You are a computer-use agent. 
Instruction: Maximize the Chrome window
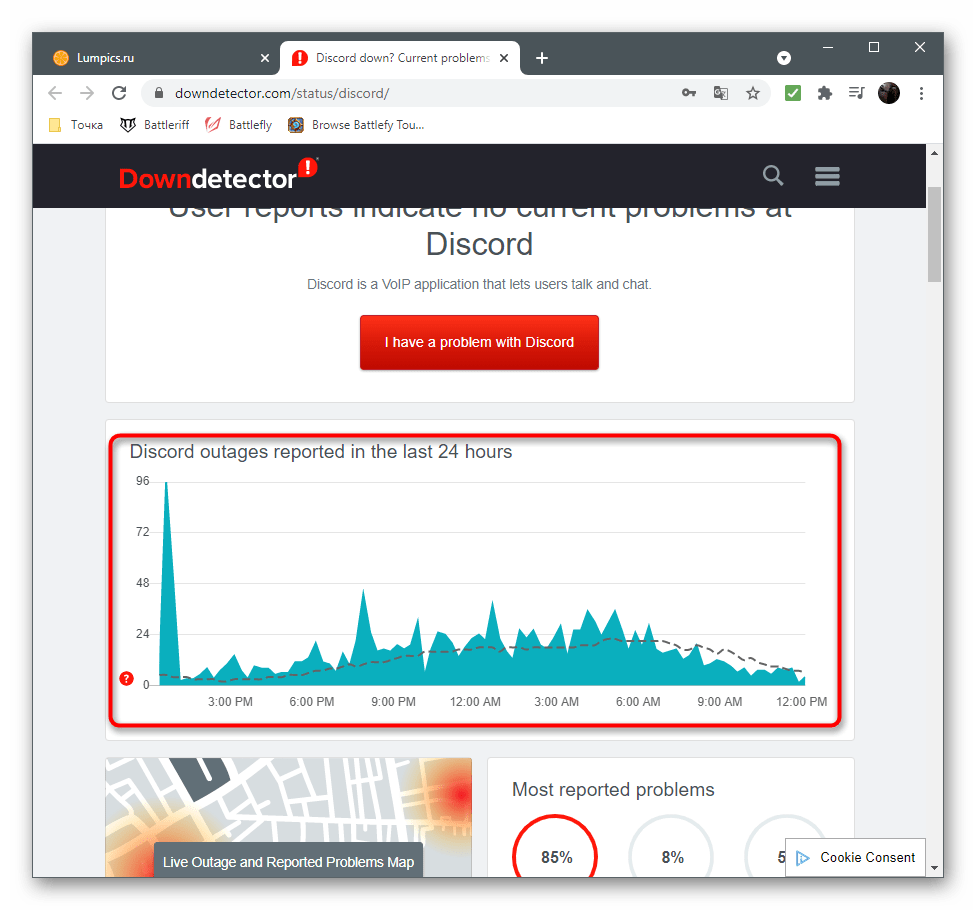(x=874, y=47)
